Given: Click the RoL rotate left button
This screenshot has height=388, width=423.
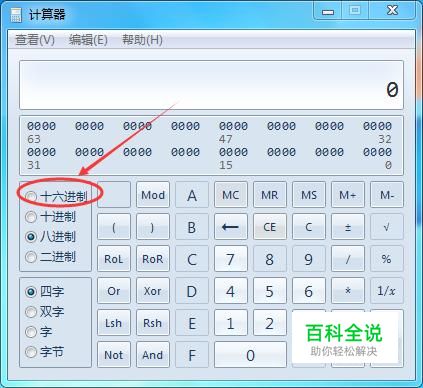Looking at the screenshot, I should [114, 259].
